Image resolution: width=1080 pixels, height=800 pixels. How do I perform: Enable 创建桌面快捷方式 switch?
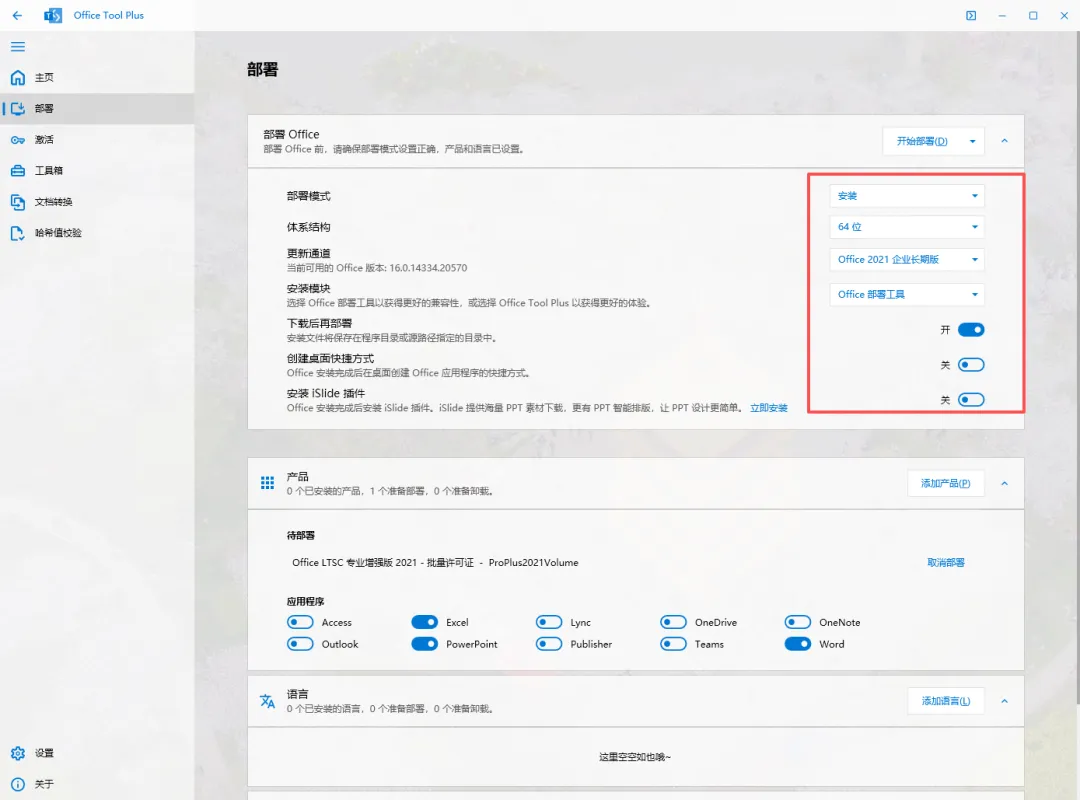(x=970, y=365)
